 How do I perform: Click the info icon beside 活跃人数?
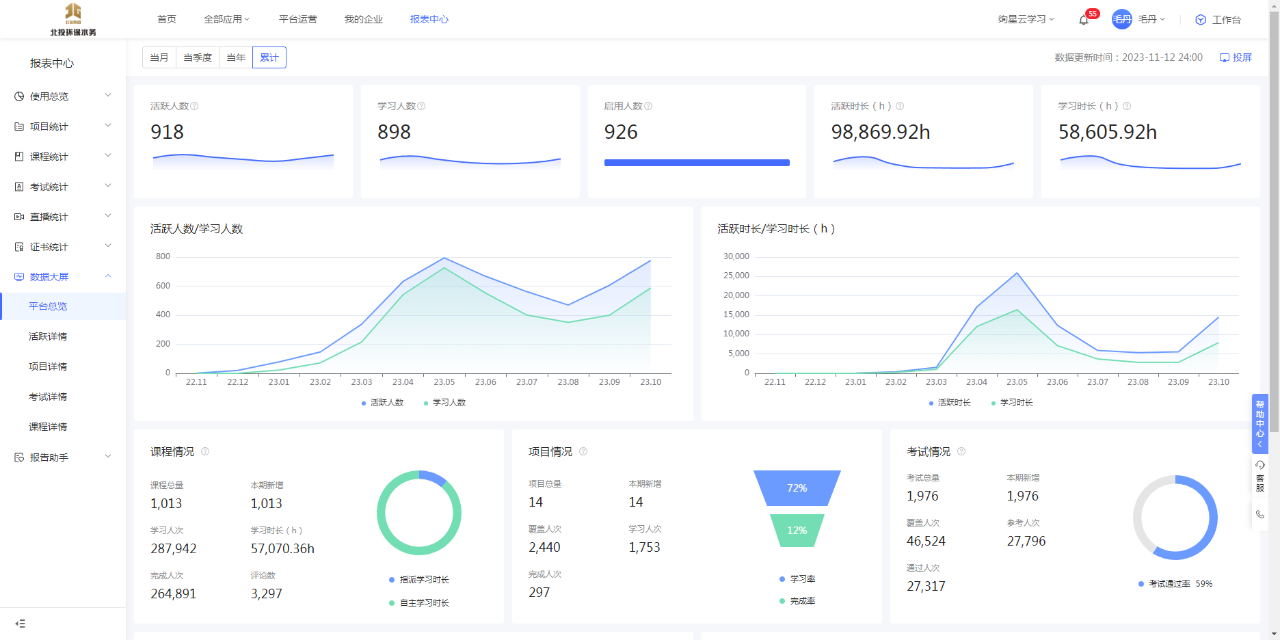click(x=194, y=106)
